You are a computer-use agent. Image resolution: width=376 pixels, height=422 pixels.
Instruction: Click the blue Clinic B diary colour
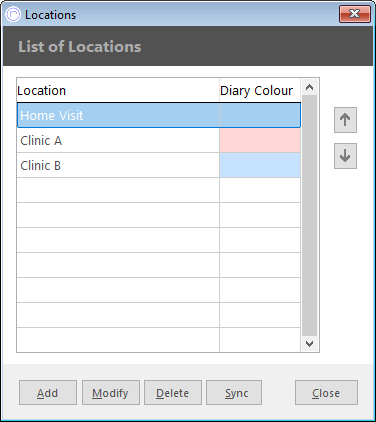260,165
